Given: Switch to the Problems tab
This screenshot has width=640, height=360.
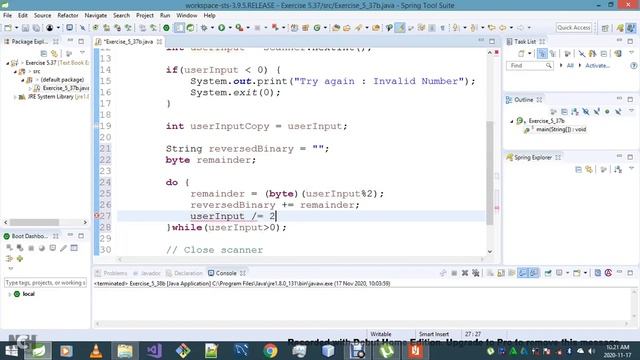Looking at the screenshot, I should click(x=111, y=273).
